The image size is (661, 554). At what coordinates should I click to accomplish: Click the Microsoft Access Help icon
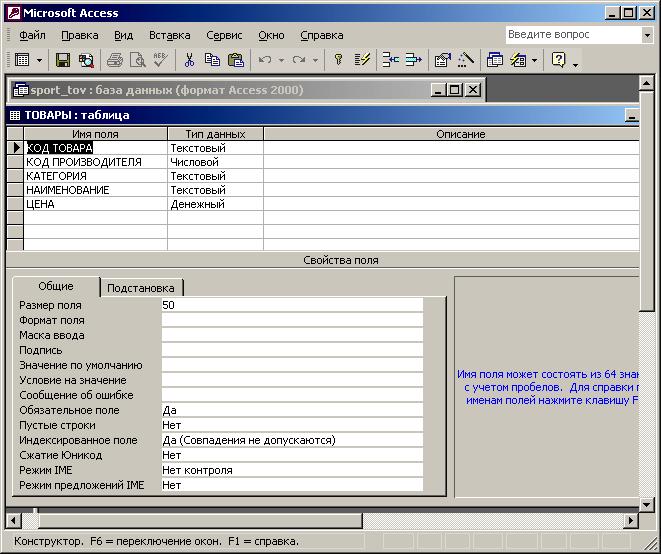coord(559,60)
